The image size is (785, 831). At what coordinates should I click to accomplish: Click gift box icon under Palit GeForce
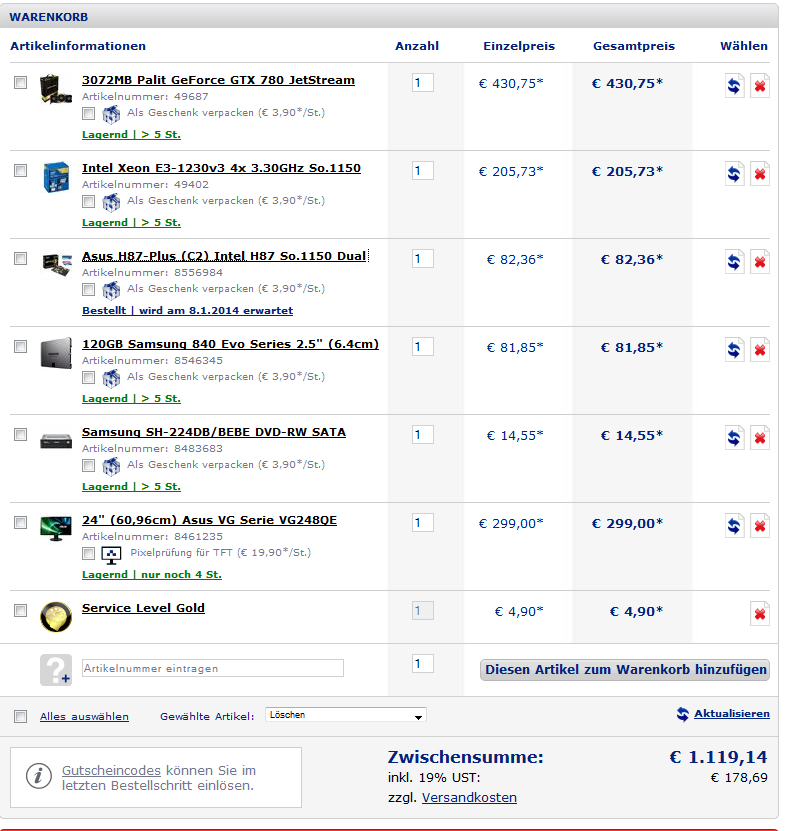tap(111, 114)
